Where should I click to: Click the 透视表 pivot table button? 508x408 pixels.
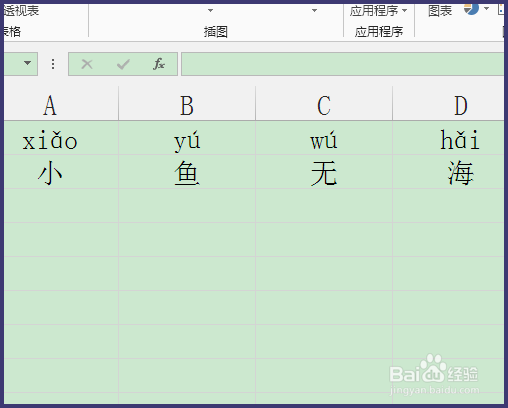(x=22, y=11)
